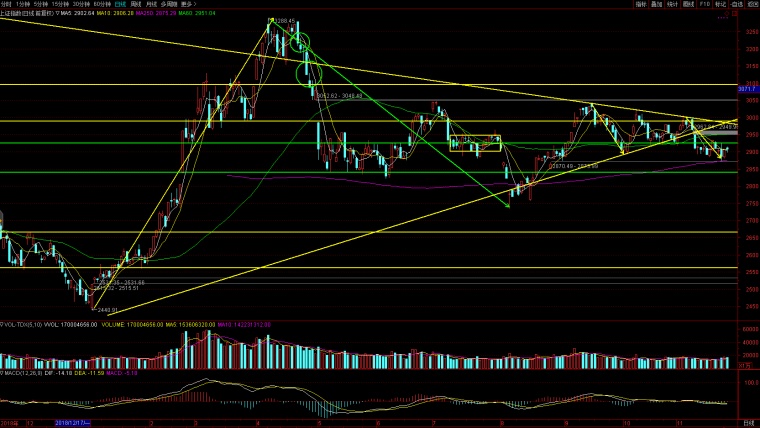The image size is (760, 428).
Task: Open the 指标 indicators button
Action: coord(641,4)
